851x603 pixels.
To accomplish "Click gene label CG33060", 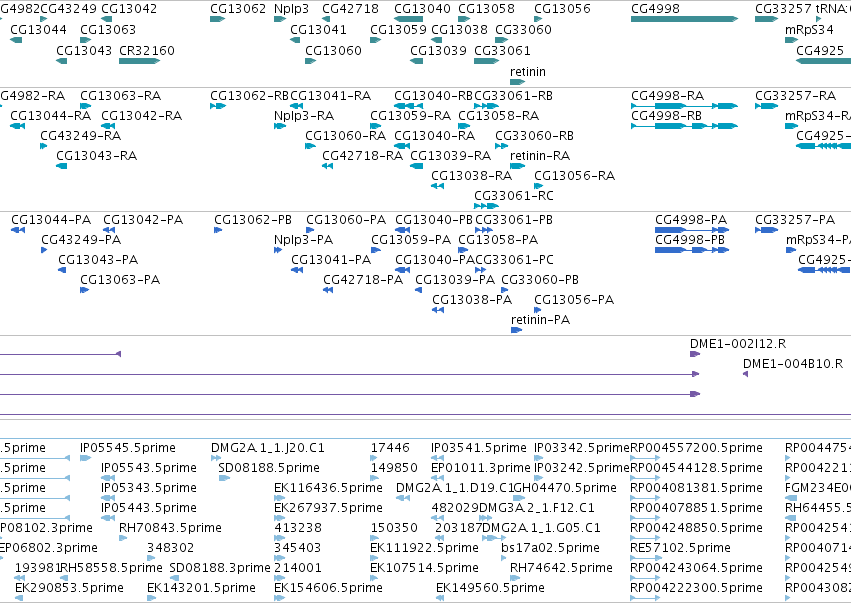I will (x=523, y=29).
